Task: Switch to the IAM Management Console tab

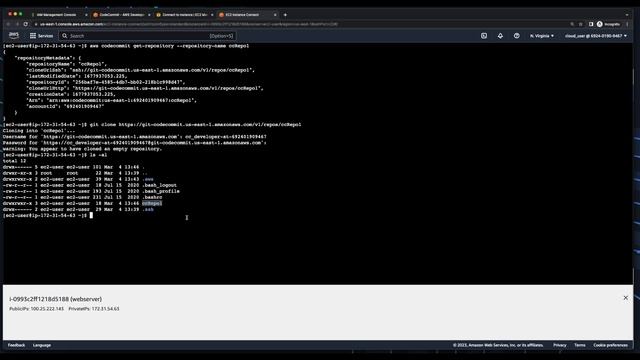Action: pos(56,15)
